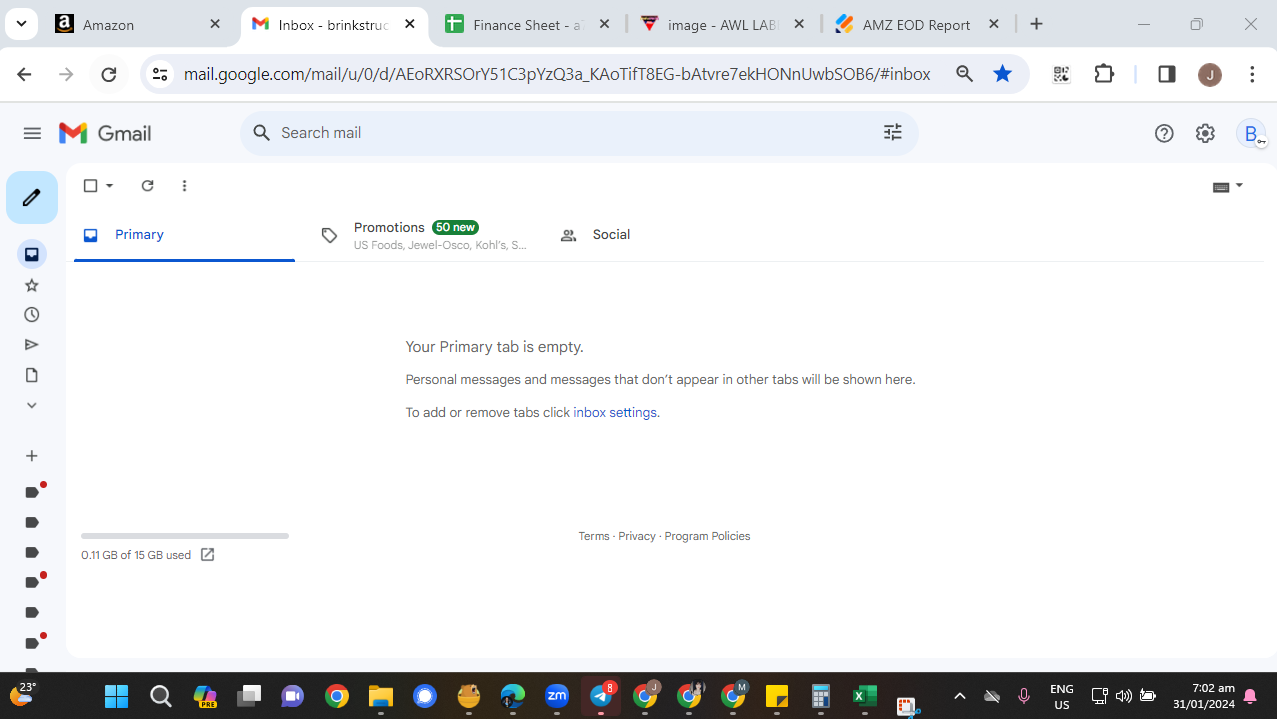The width and height of the screenshot is (1277, 719).
Task: Switch to the Promotions tab
Action: [x=424, y=235]
